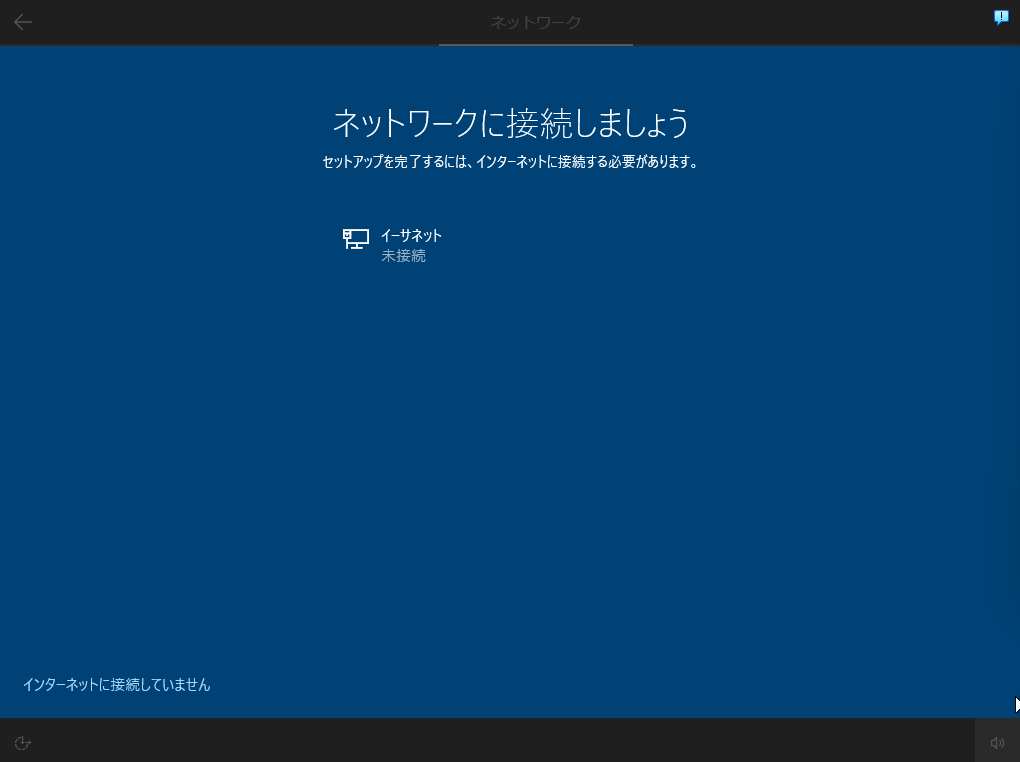
Task: Click the Ethernet computer monitor icon
Action: (356, 238)
